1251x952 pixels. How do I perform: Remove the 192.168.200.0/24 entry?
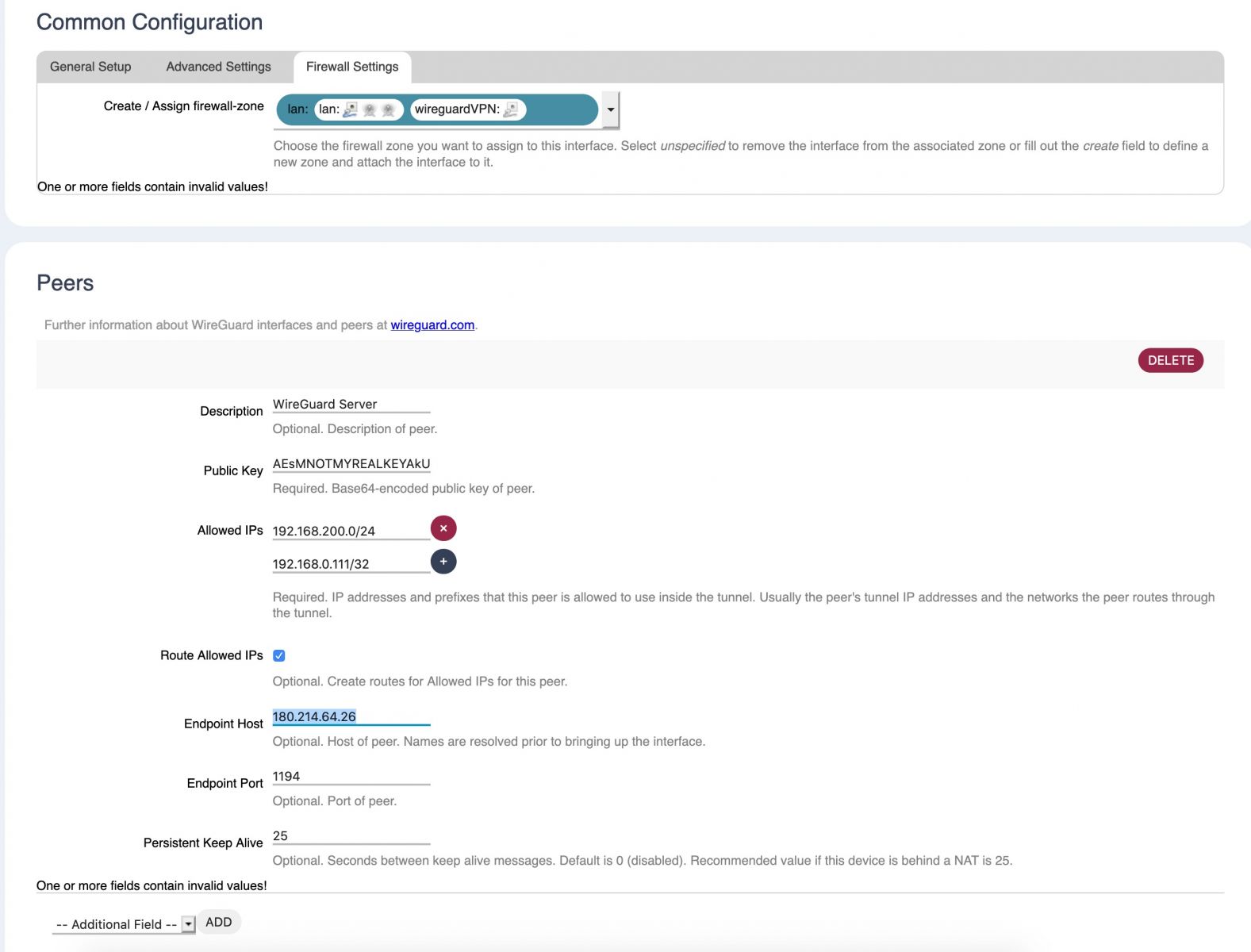443,528
